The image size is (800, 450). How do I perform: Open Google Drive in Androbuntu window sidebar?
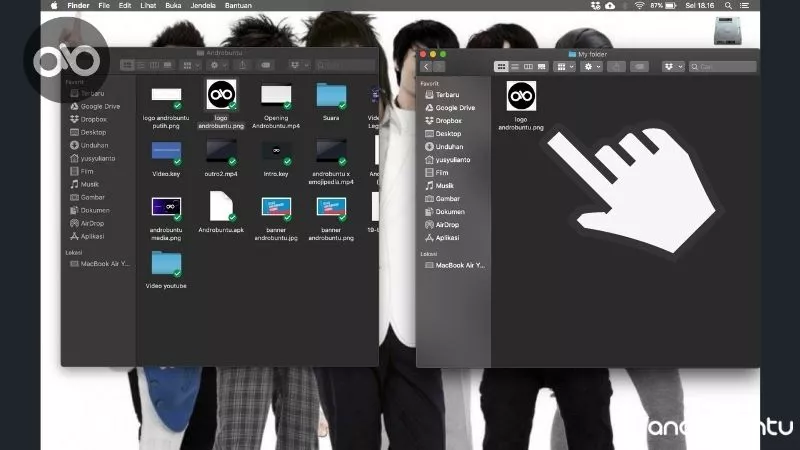[95, 107]
